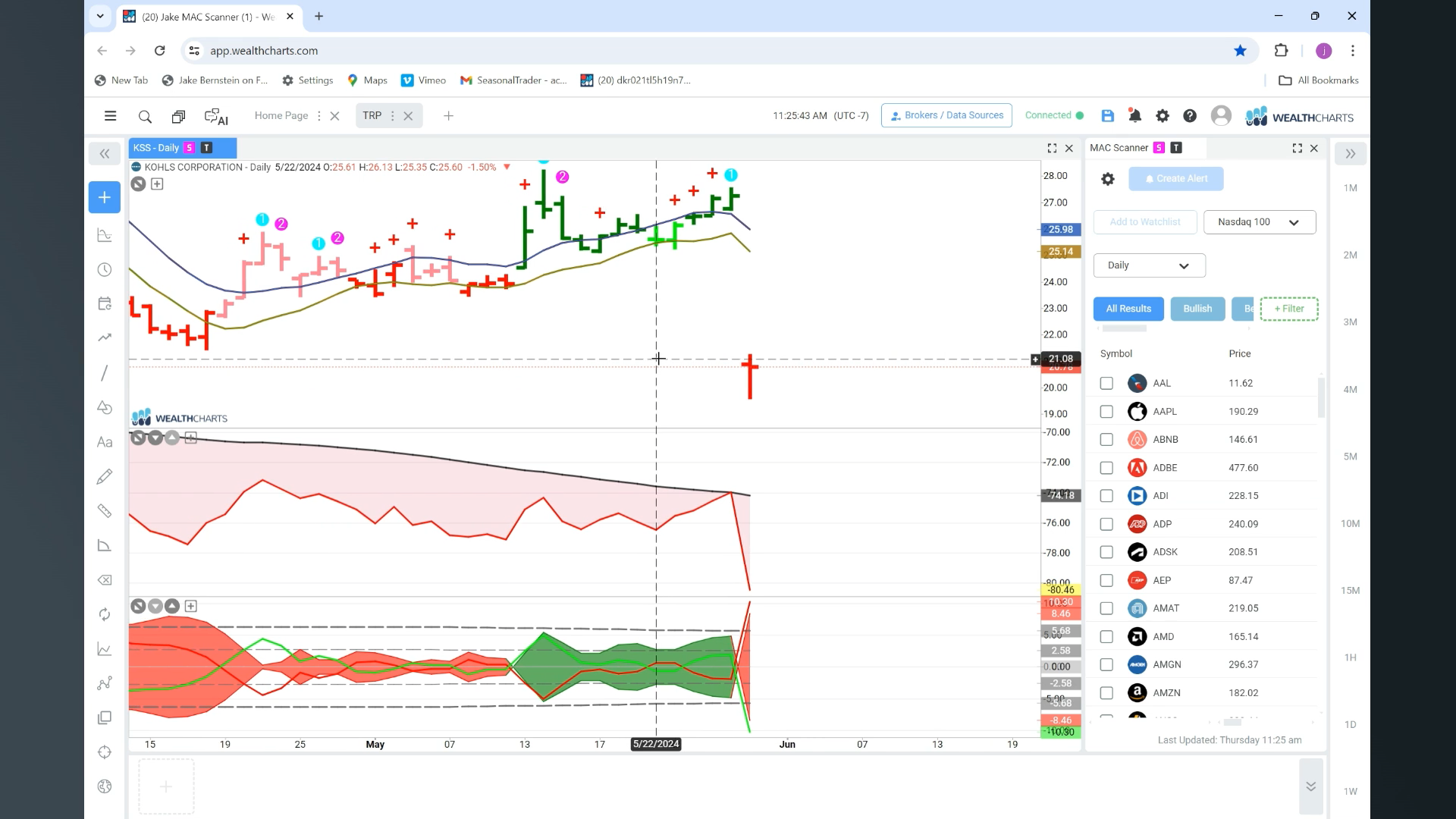This screenshot has width=1456, height=819.
Task: Check the AMZN row checkbox
Action: coord(1106,693)
